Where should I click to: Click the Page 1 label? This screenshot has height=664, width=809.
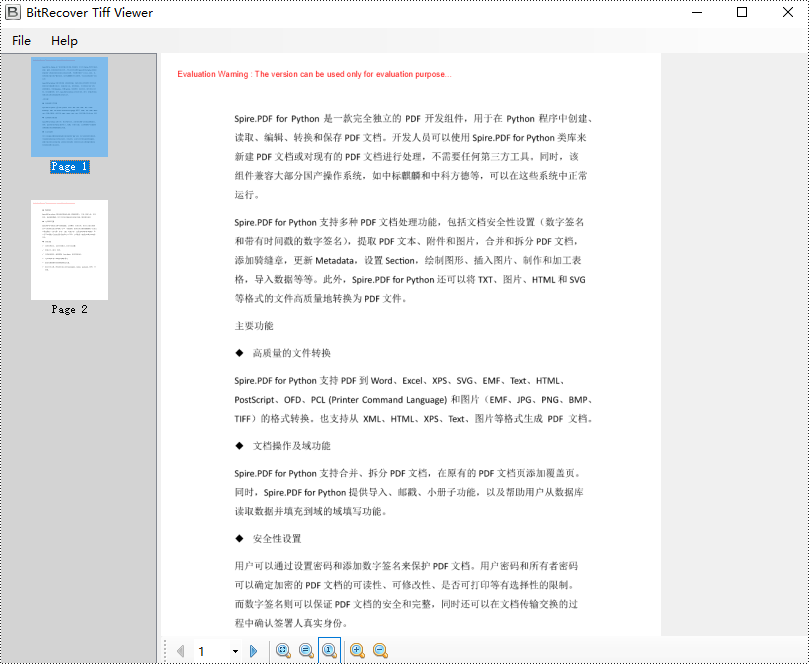click(x=70, y=167)
